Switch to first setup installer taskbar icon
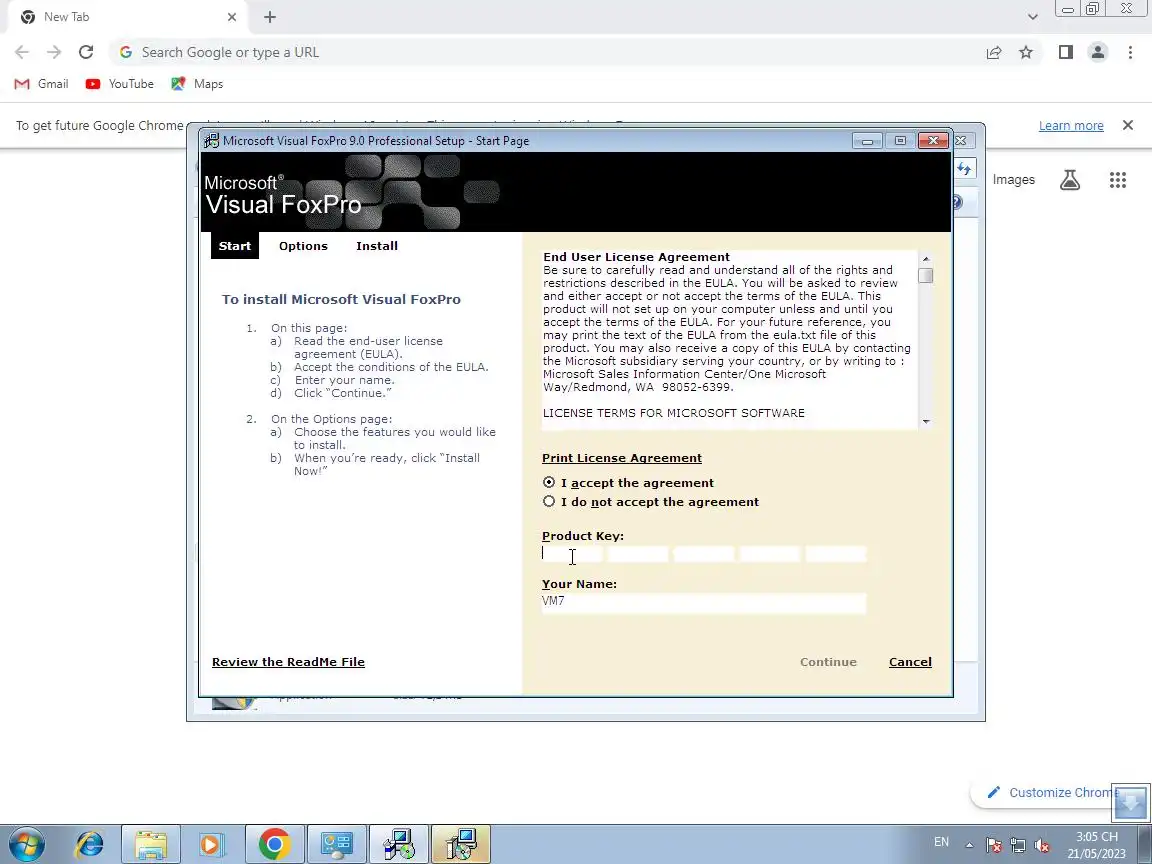 (x=398, y=844)
